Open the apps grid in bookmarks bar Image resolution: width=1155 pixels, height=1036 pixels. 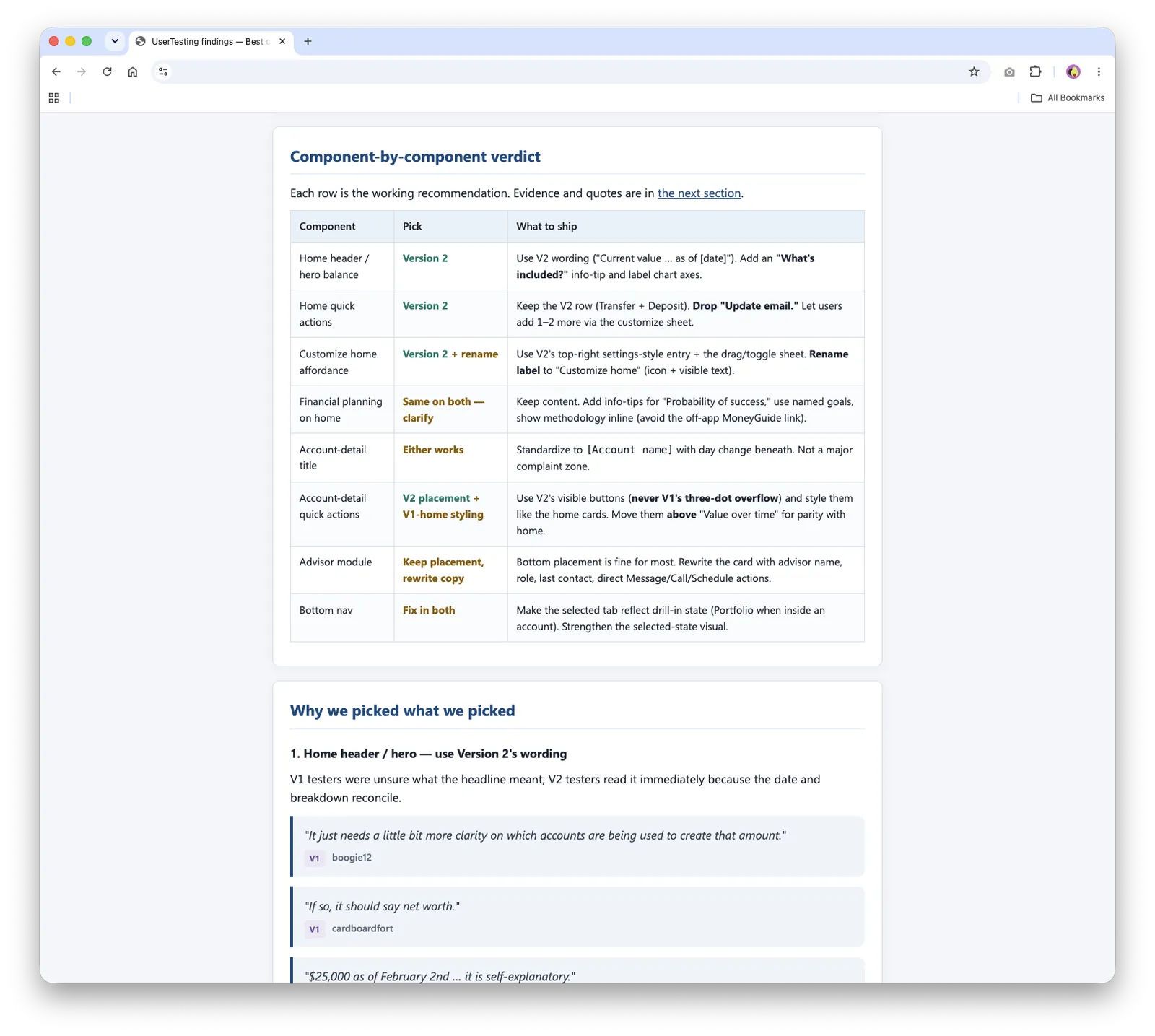coord(54,97)
